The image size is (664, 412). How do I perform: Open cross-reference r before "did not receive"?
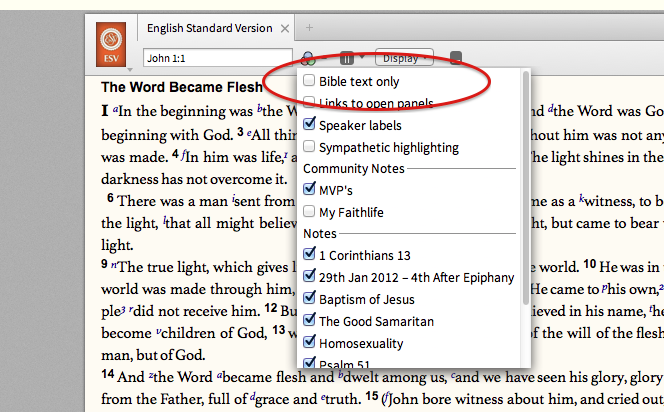coord(130,310)
